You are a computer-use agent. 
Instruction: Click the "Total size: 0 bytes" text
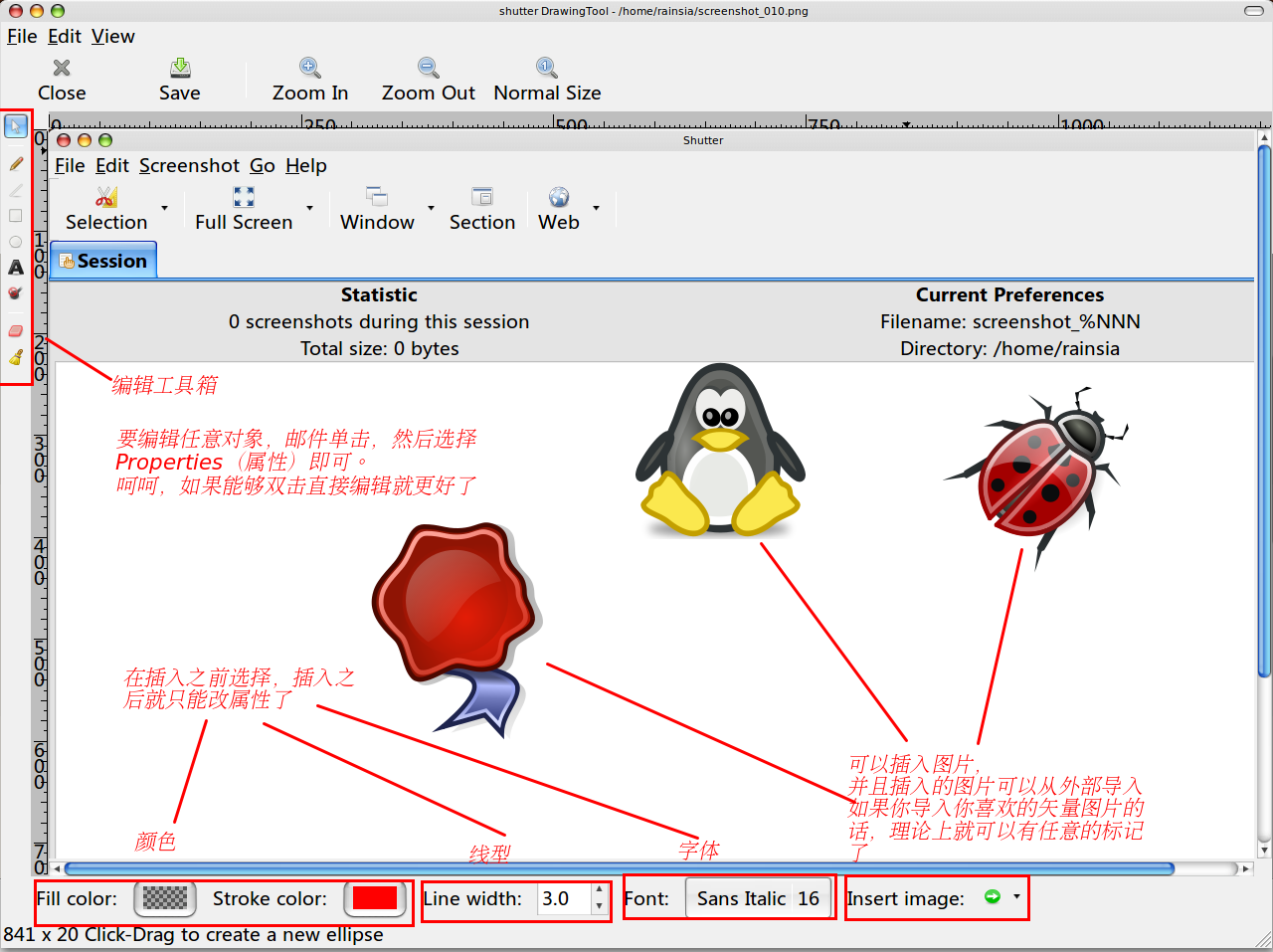click(380, 348)
